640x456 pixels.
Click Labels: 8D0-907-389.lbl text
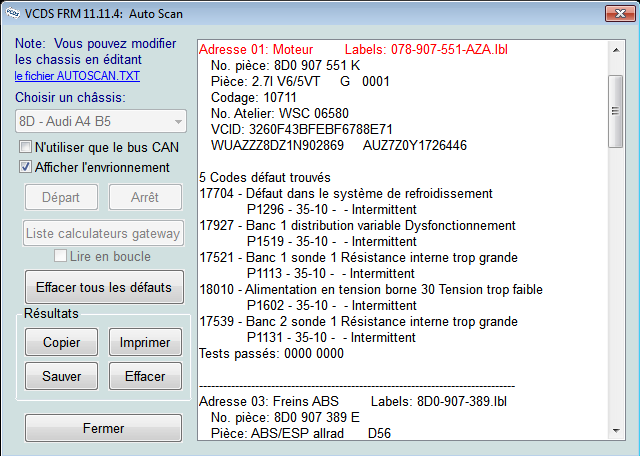coord(439,401)
